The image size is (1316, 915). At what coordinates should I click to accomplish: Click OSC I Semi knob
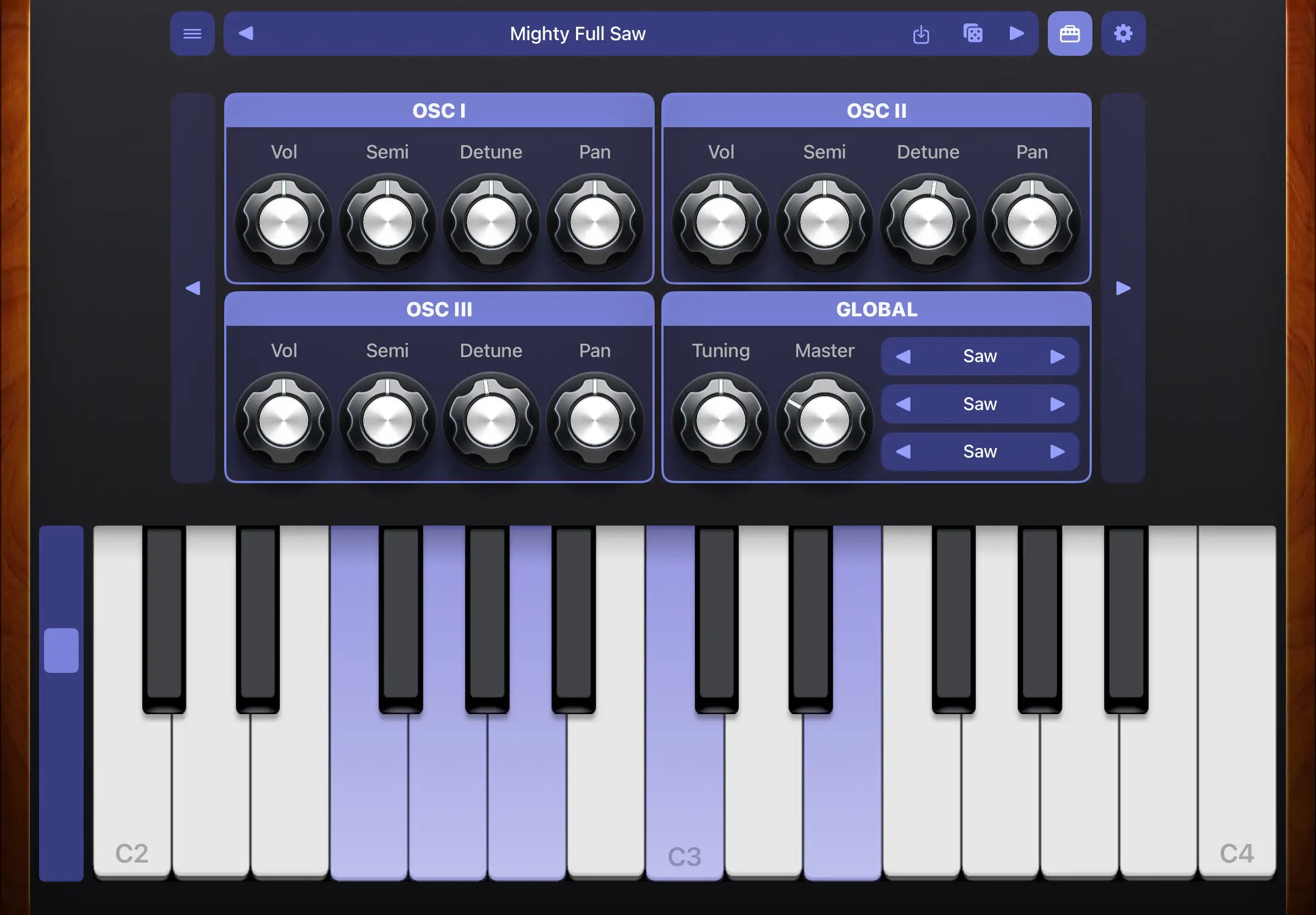[388, 223]
